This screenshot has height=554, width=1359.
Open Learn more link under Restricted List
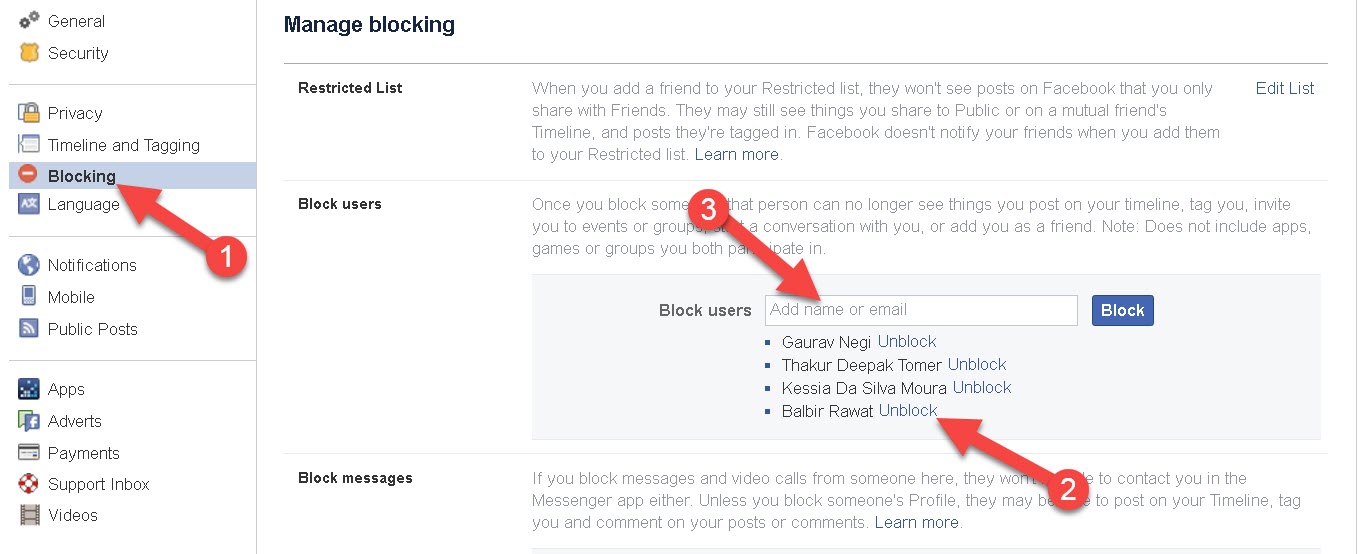[x=736, y=154]
